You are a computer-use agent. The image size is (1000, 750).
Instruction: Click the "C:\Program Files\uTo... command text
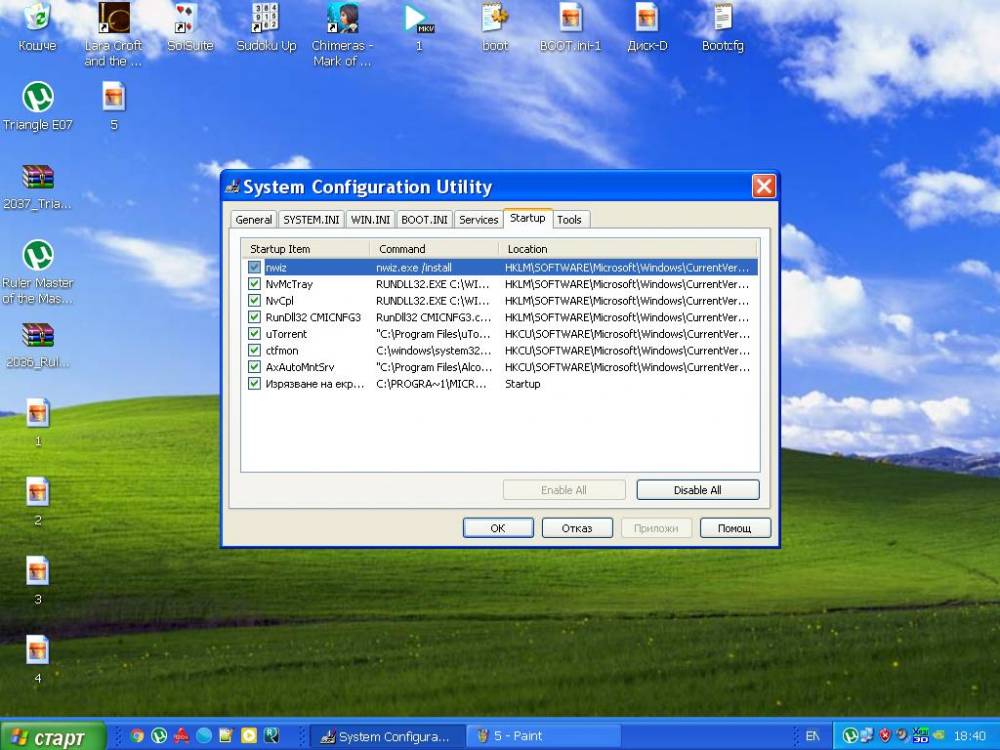(x=433, y=334)
